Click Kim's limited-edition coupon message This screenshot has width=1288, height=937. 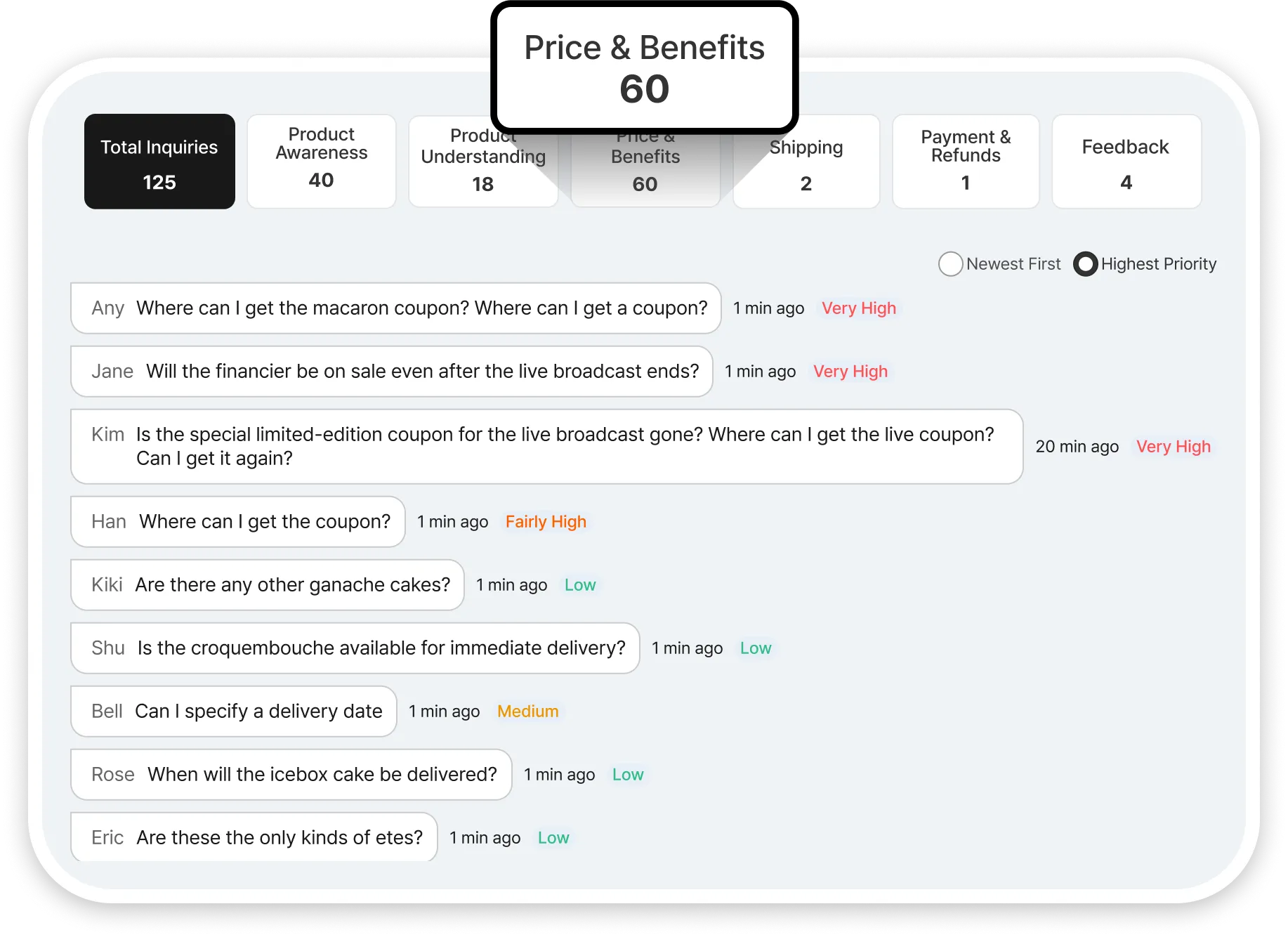[546, 447]
